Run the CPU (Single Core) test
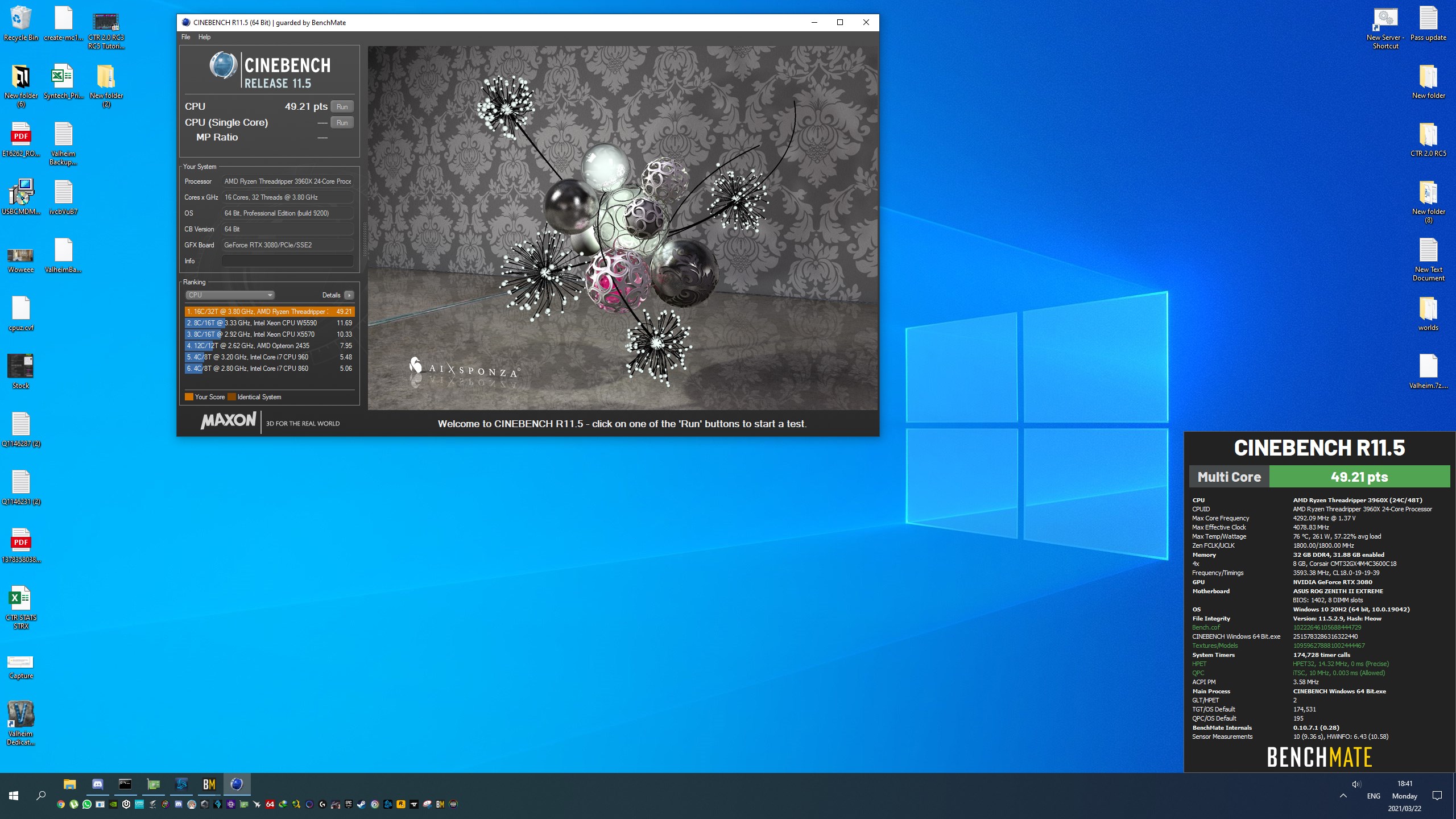The image size is (1456, 819). tap(342, 122)
